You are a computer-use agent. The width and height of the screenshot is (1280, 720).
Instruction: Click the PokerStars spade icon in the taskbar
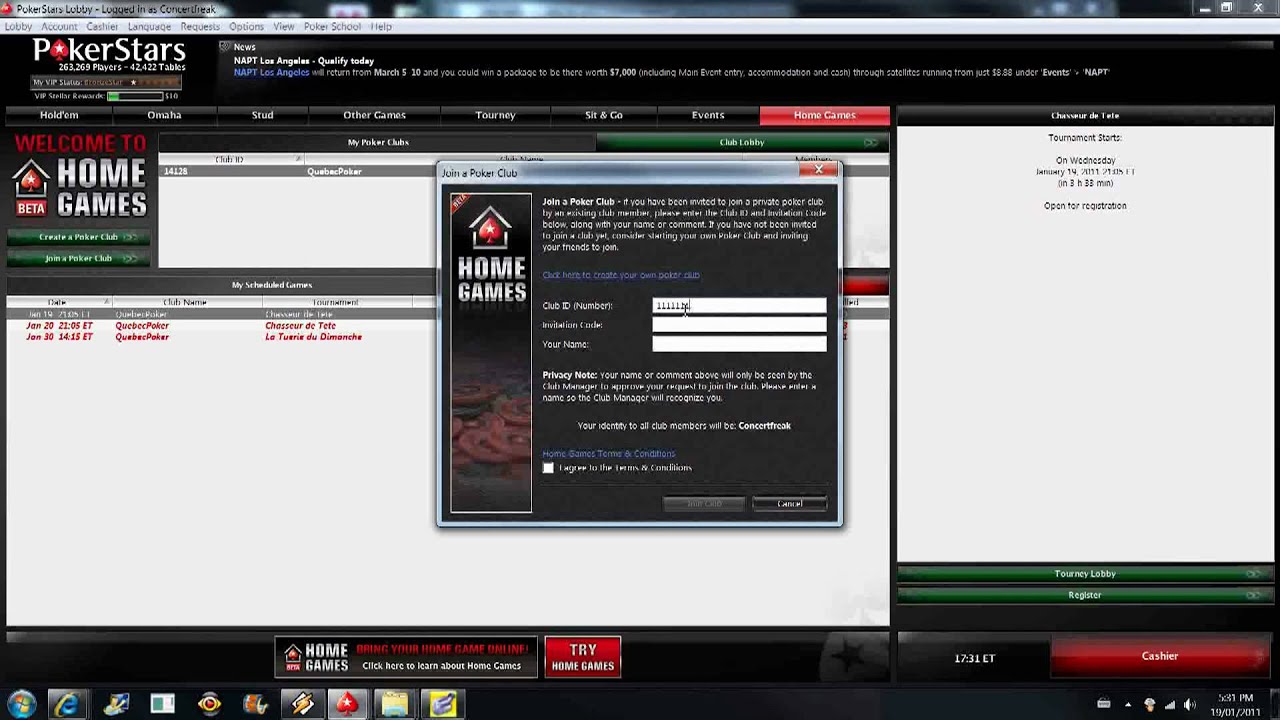pos(347,705)
